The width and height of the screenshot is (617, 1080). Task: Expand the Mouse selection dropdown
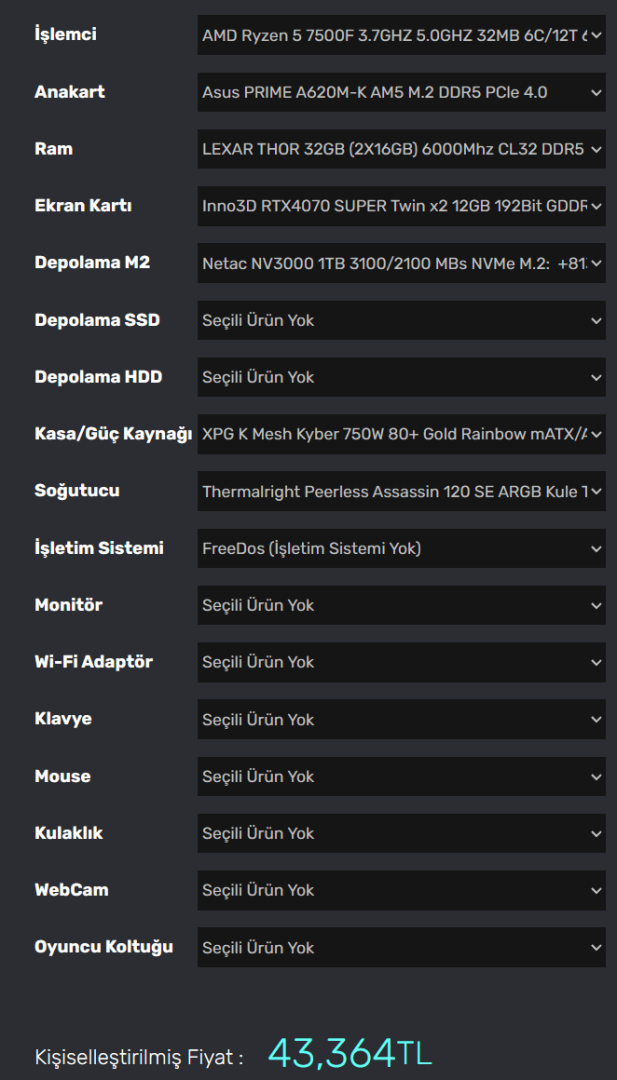(x=401, y=776)
